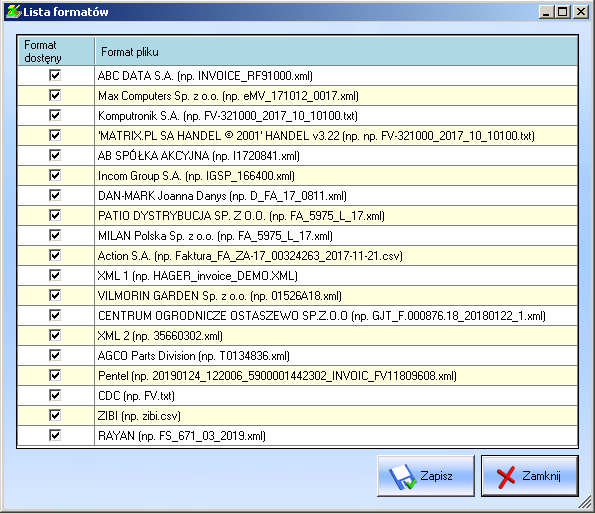Save changes with the Zapisz button
Image resolution: width=595 pixels, height=514 pixels.
(426, 476)
